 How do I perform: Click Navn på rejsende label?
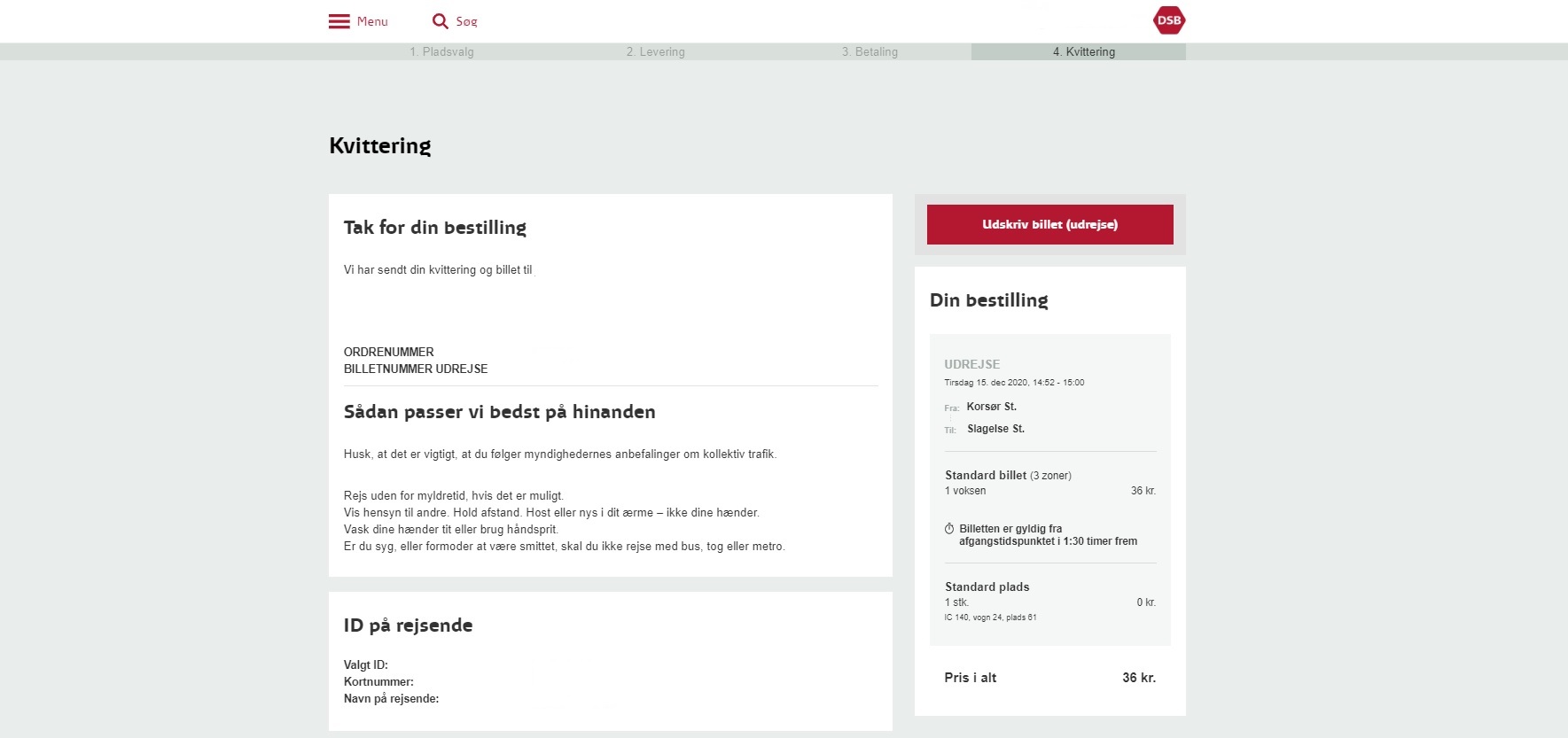[391, 698]
